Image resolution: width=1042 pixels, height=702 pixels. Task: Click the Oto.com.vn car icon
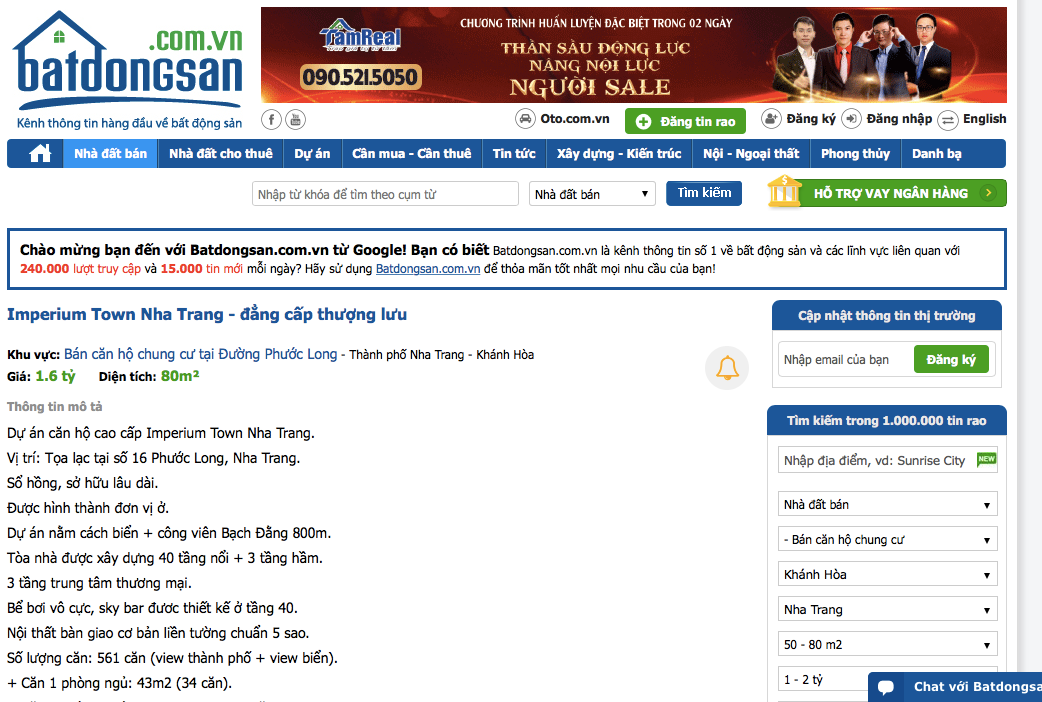pyautogui.click(x=525, y=119)
